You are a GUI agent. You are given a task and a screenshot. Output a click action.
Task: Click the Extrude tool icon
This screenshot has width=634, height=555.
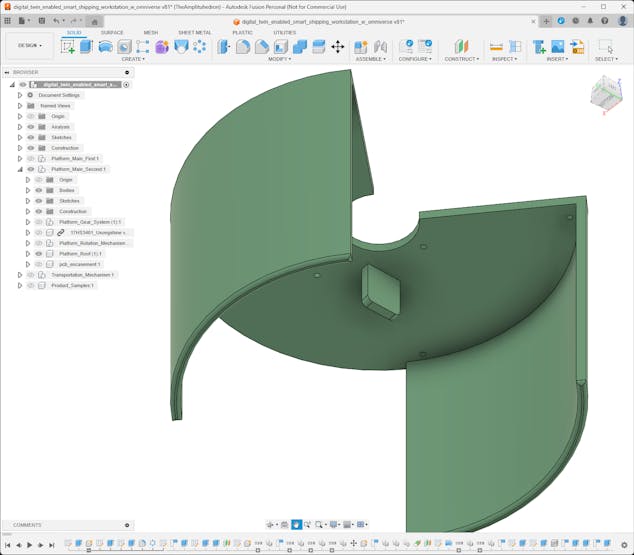click(x=86, y=46)
